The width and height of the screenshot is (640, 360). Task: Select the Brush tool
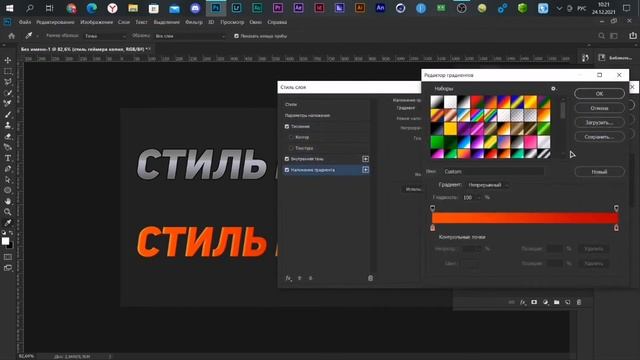tap(8, 115)
